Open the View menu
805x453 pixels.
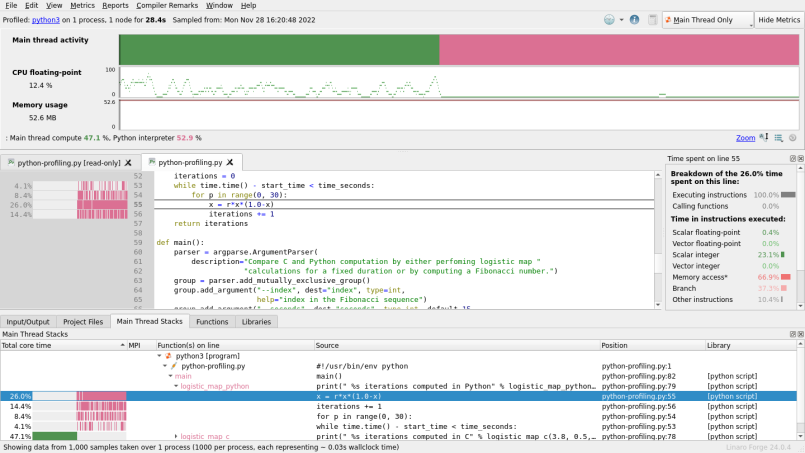54,5
